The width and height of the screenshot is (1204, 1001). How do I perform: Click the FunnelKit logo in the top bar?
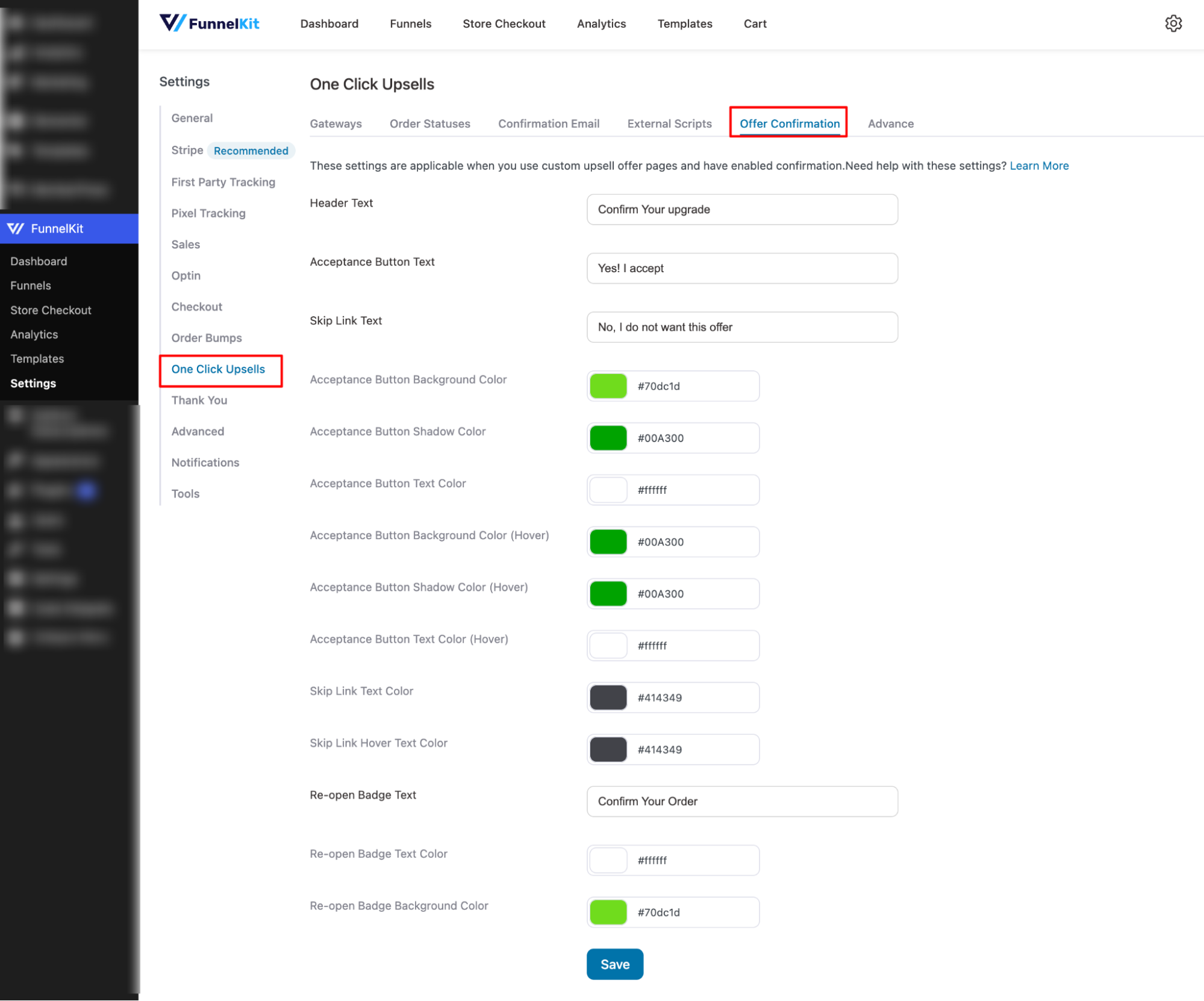[209, 23]
